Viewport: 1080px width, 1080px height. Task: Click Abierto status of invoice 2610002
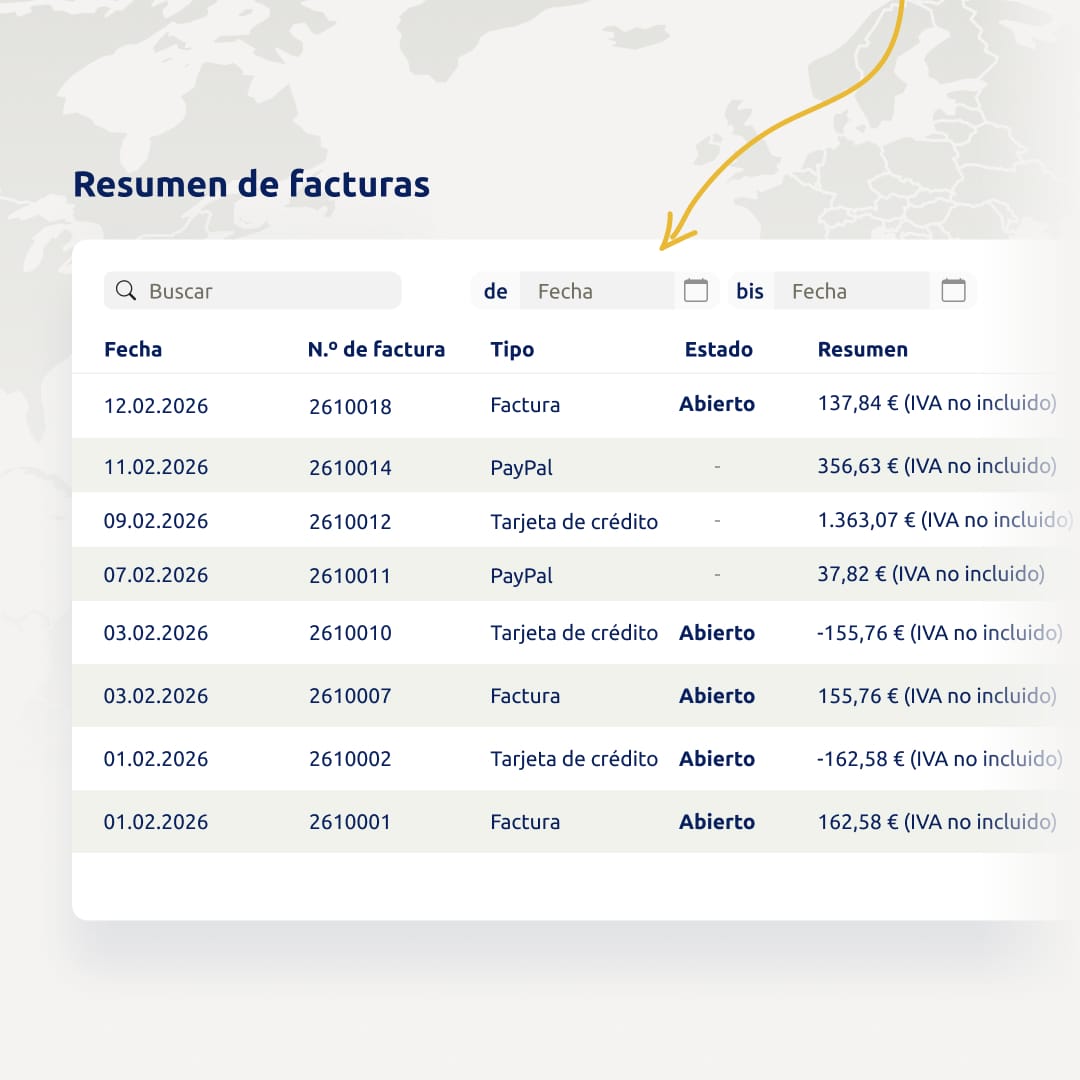(x=717, y=759)
